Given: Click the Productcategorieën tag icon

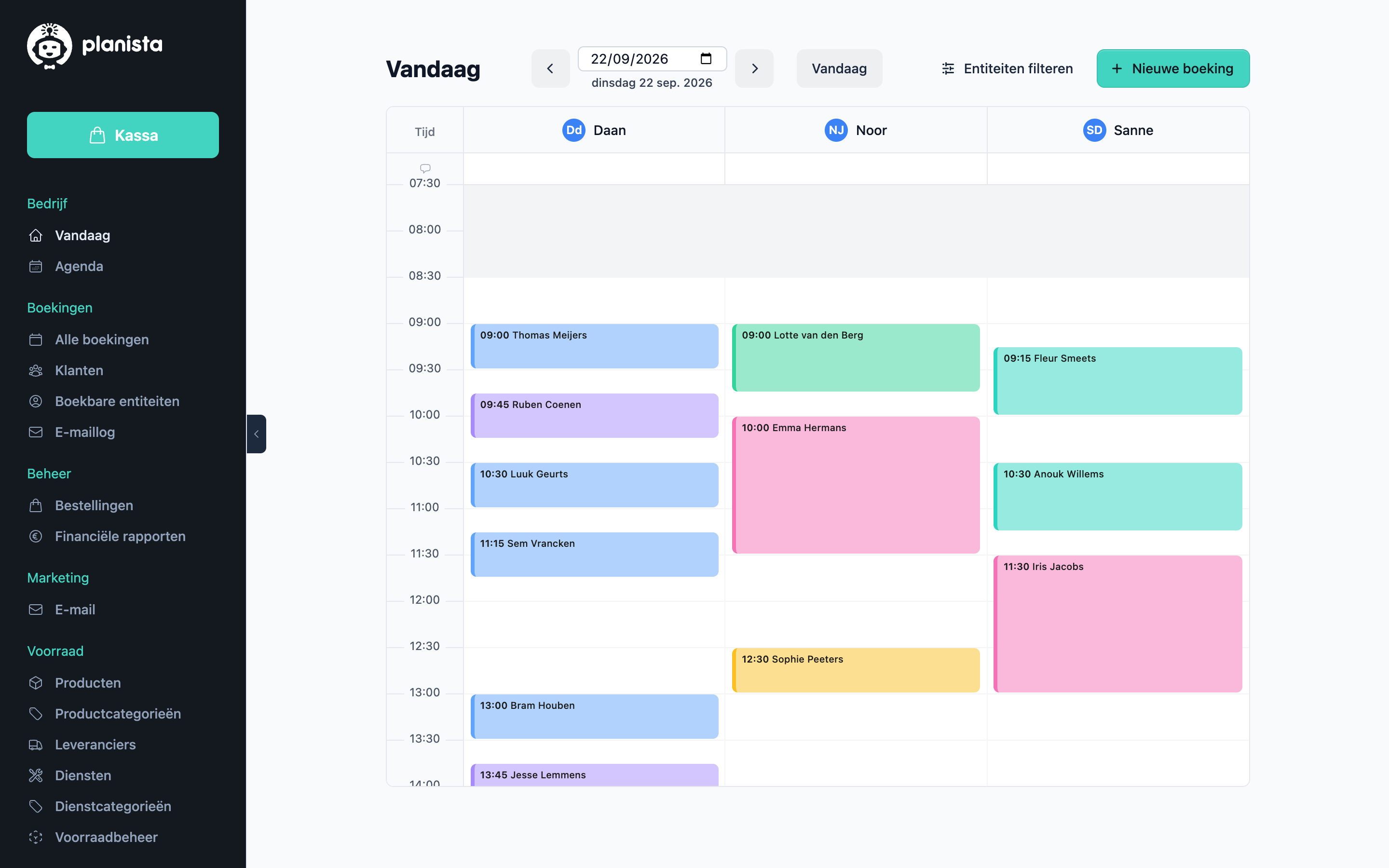Looking at the screenshot, I should pos(36,714).
